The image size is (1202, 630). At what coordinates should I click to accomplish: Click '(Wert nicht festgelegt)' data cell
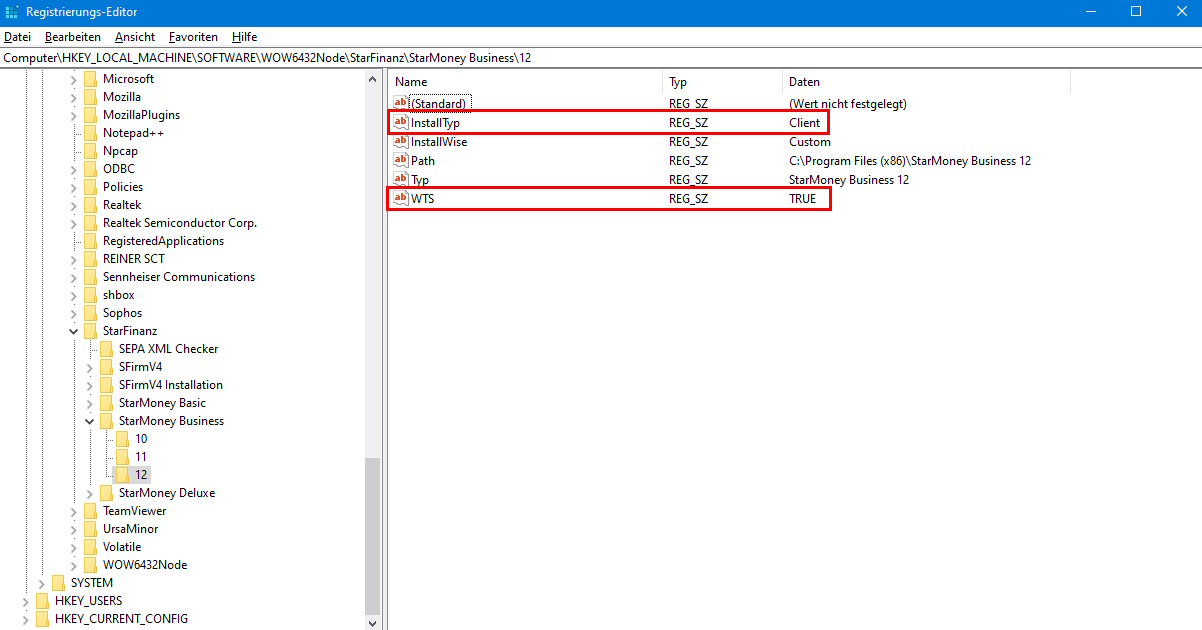tap(848, 104)
